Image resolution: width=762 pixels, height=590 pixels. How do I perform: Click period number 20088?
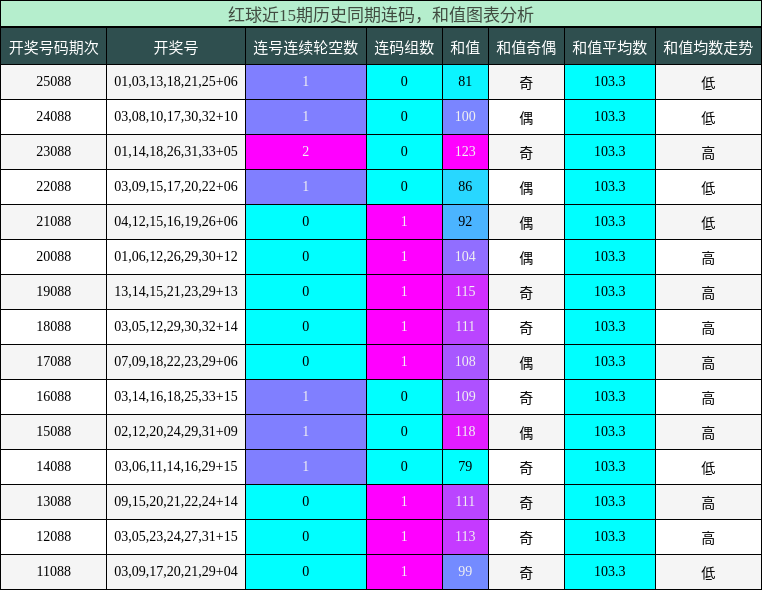53,257
